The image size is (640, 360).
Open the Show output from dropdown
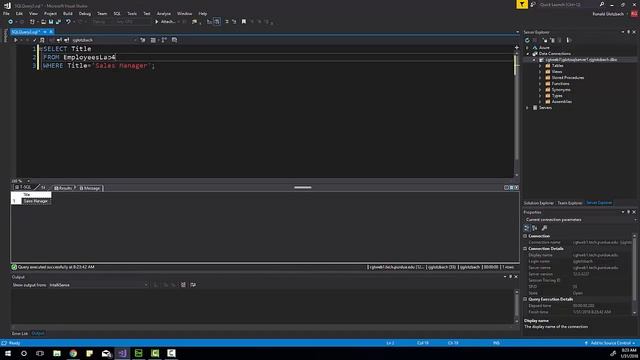pos(98,285)
